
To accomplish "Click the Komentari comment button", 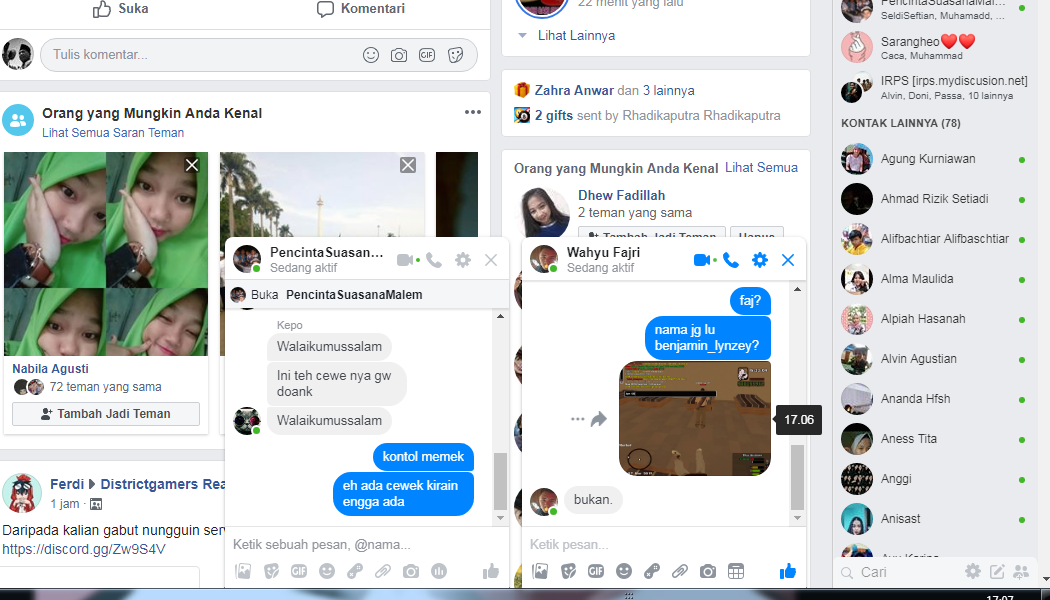I will (361, 9).
